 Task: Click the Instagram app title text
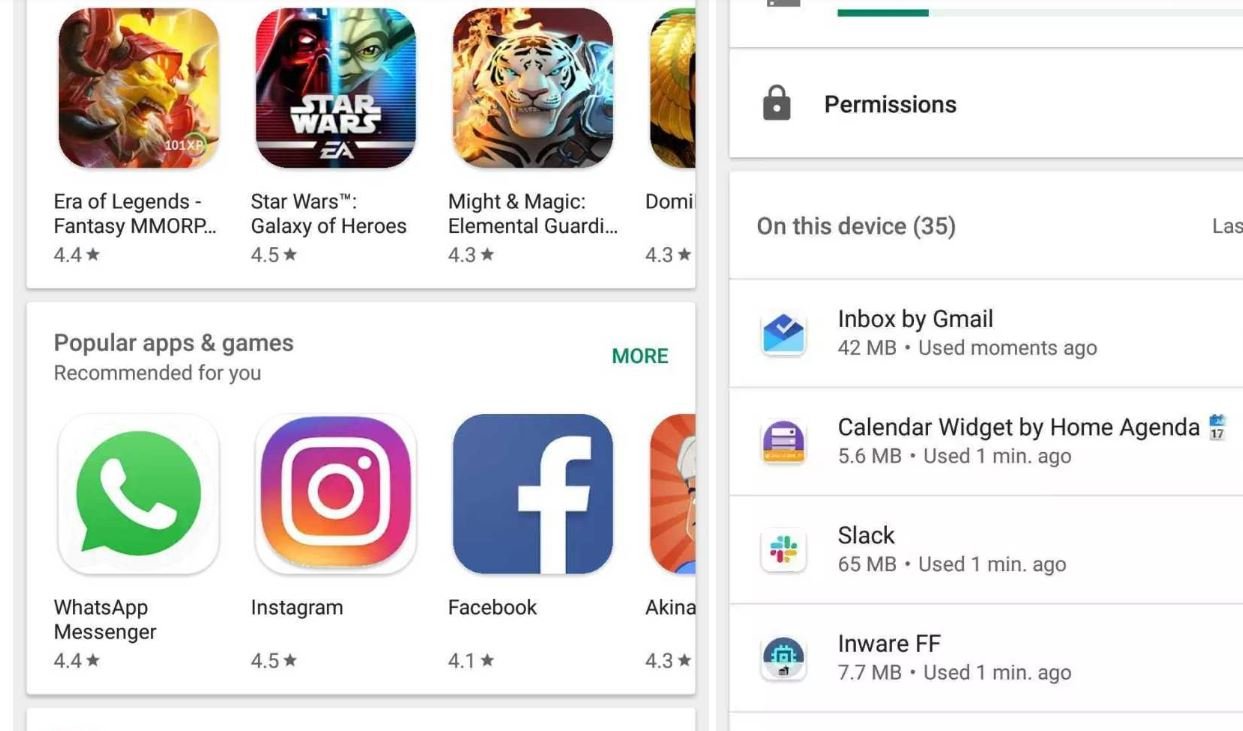[x=297, y=607]
